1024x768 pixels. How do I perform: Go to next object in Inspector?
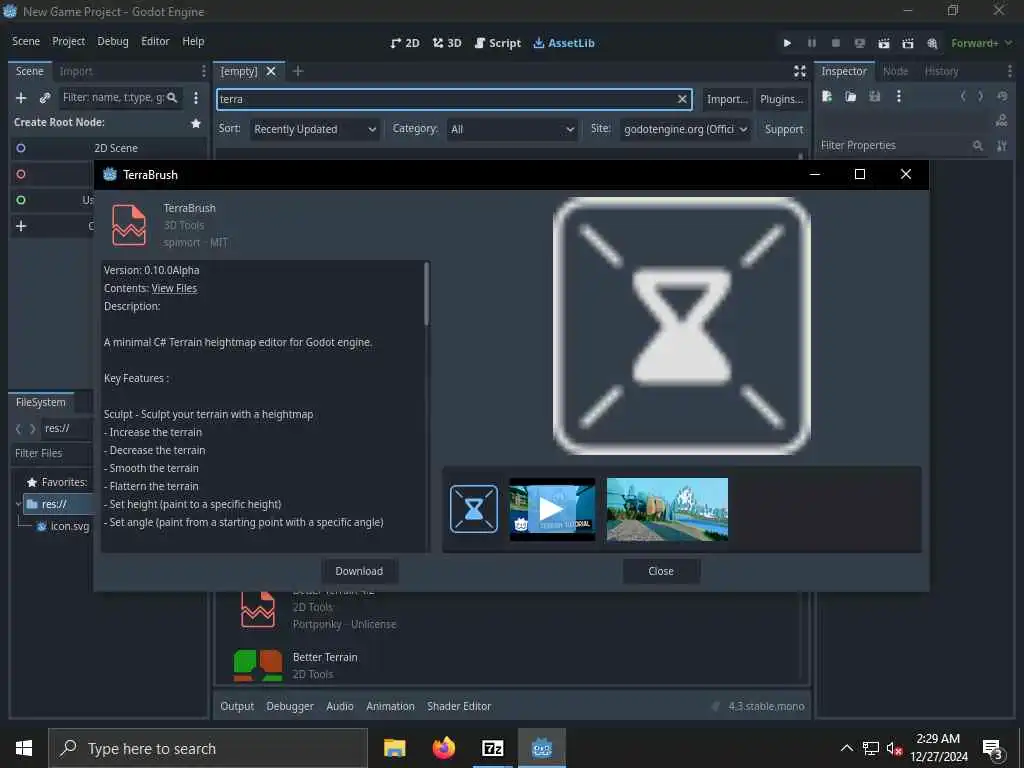click(x=980, y=96)
